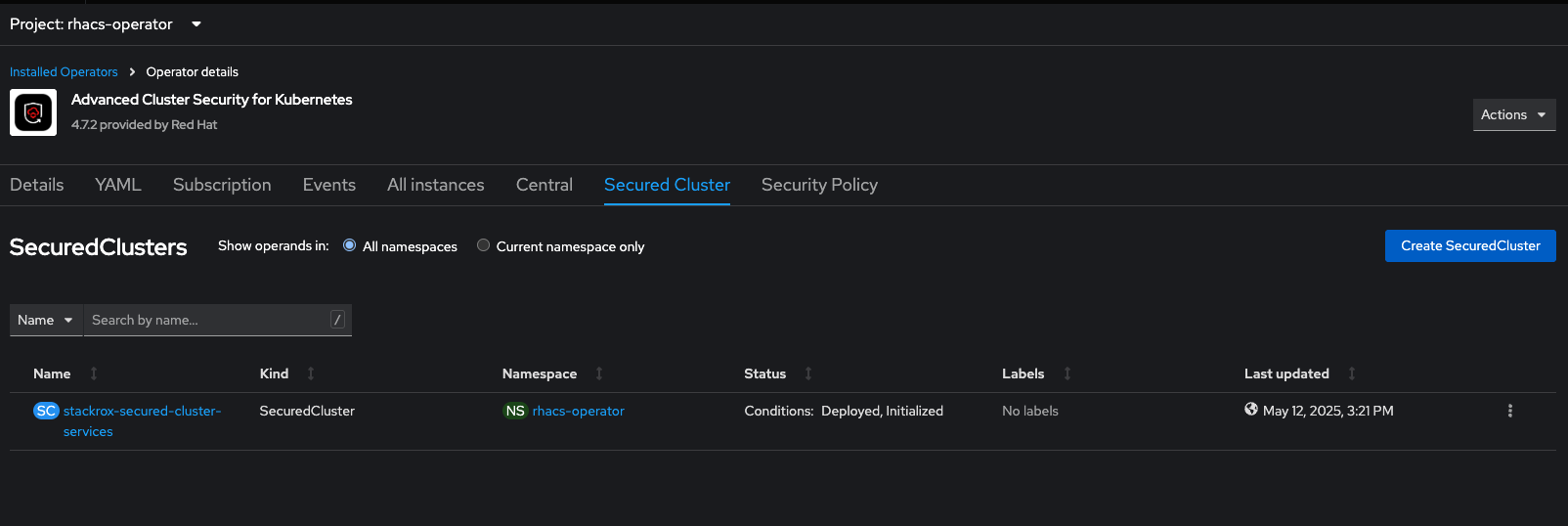Expand the Actions dropdown menu
The height and width of the screenshot is (526, 1568).
(1514, 114)
